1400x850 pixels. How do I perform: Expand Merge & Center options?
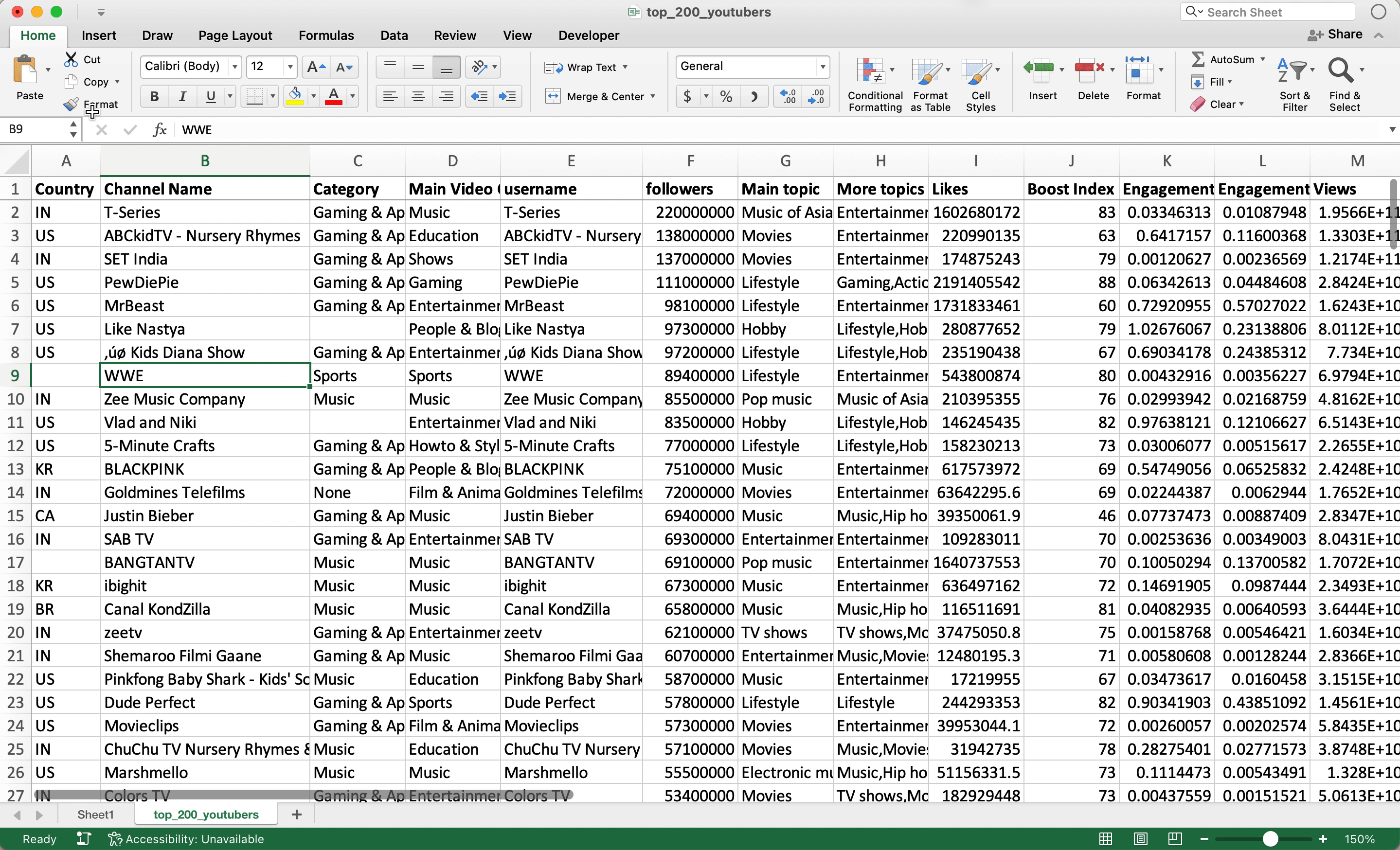coord(653,97)
